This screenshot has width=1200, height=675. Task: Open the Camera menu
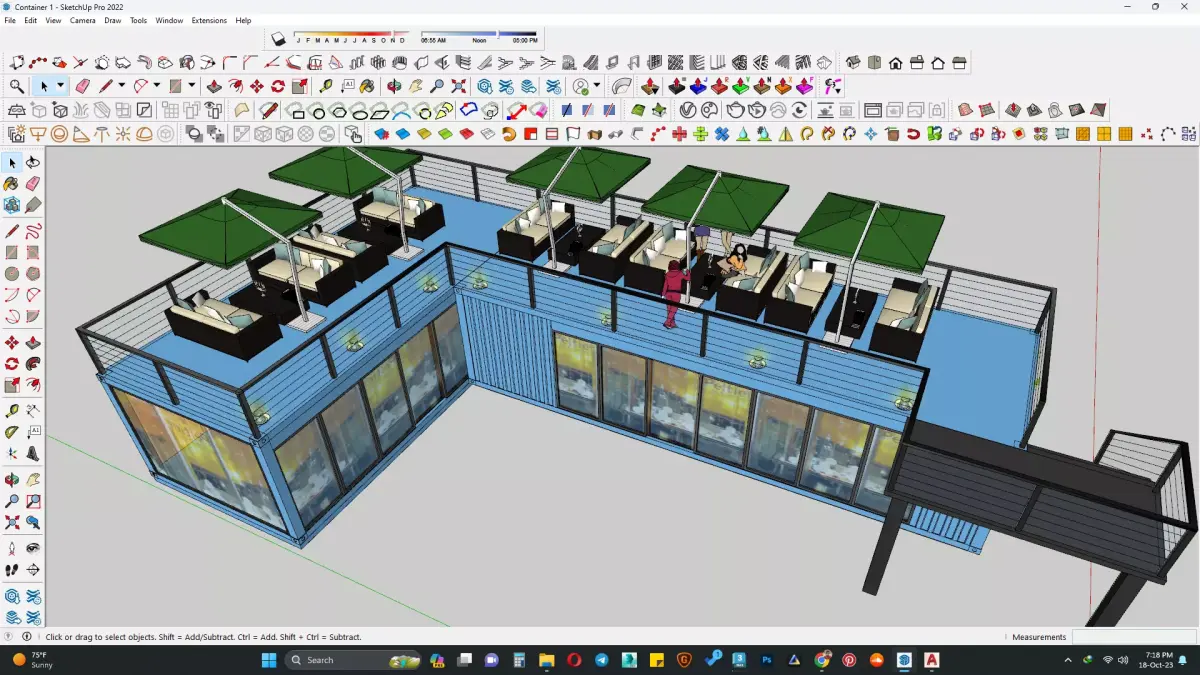tap(83, 20)
